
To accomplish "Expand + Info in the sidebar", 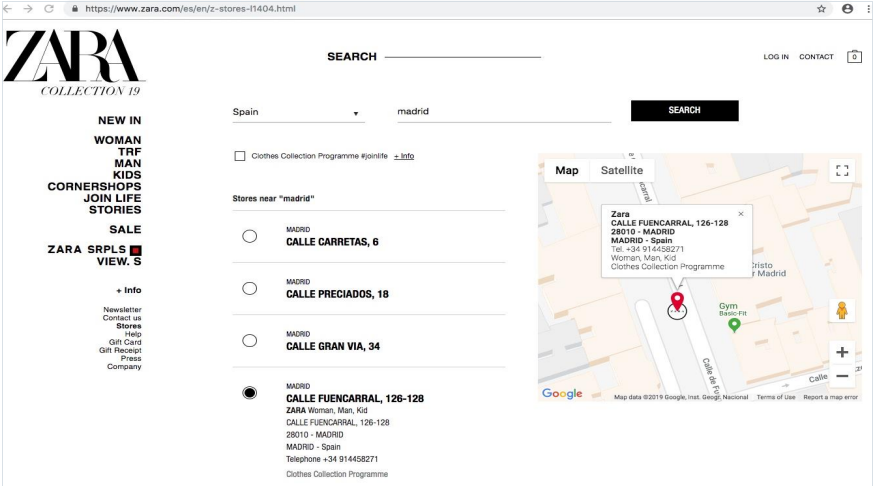I will click(128, 290).
